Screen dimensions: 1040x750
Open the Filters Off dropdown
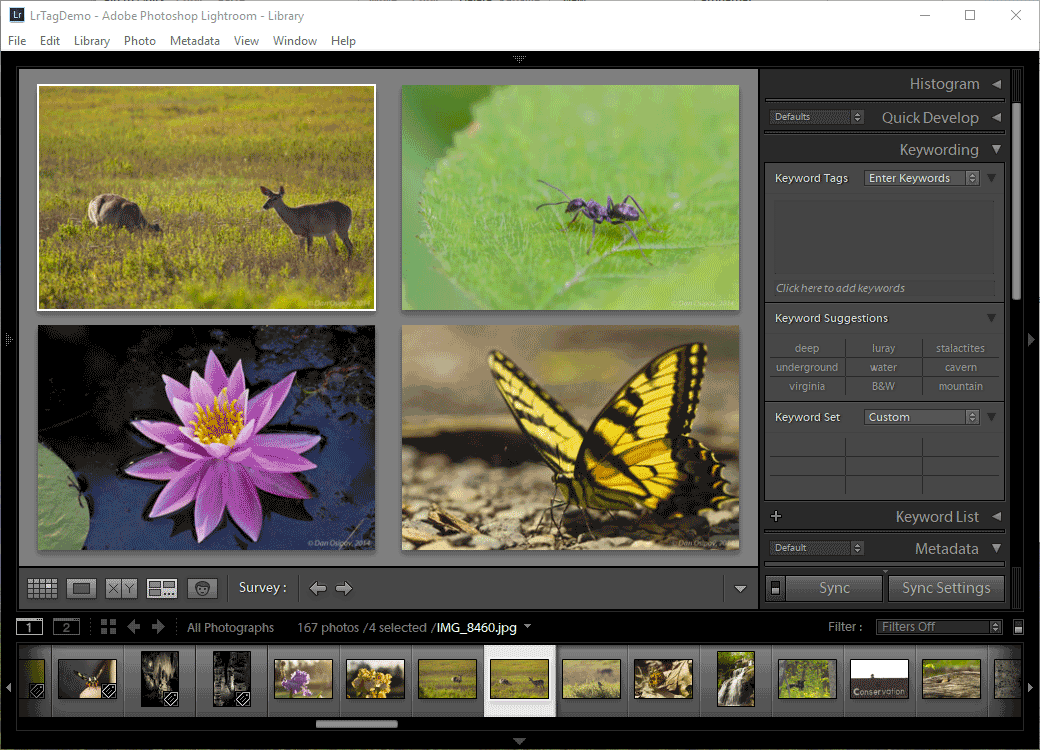click(x=939, y=627)
